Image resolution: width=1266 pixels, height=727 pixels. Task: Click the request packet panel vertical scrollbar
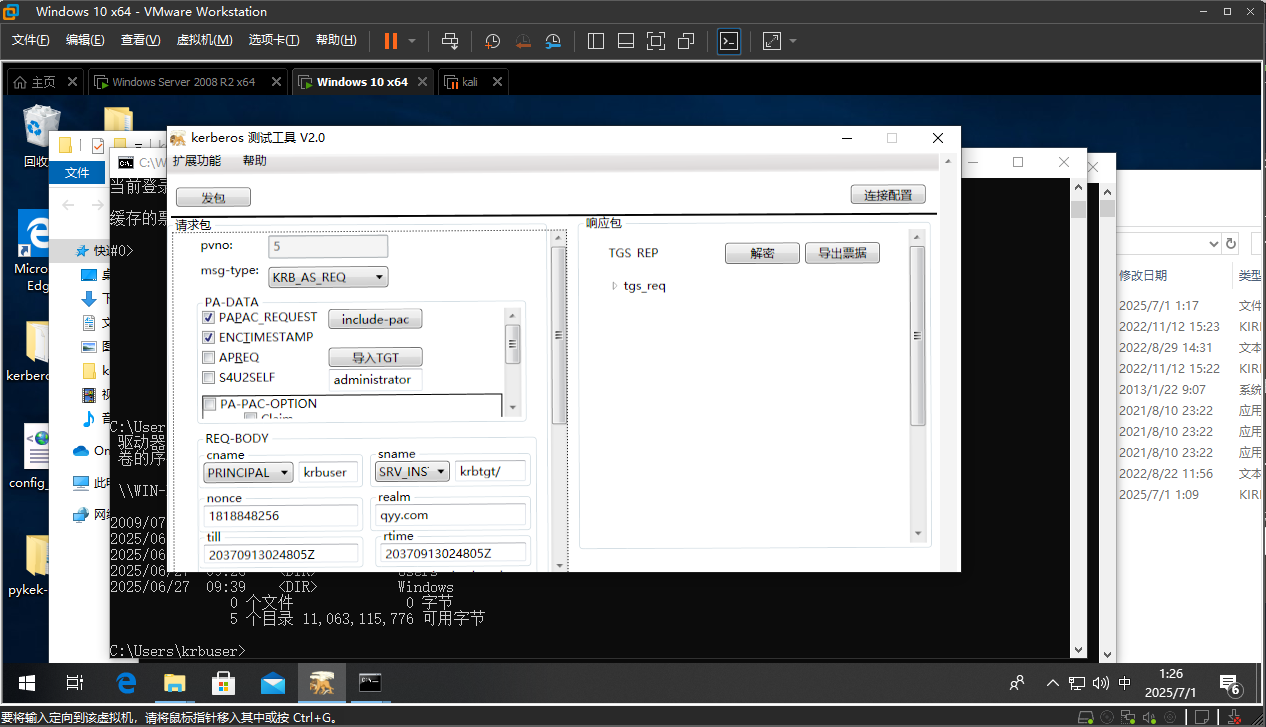pyautogui.click(x=559, y=335)
